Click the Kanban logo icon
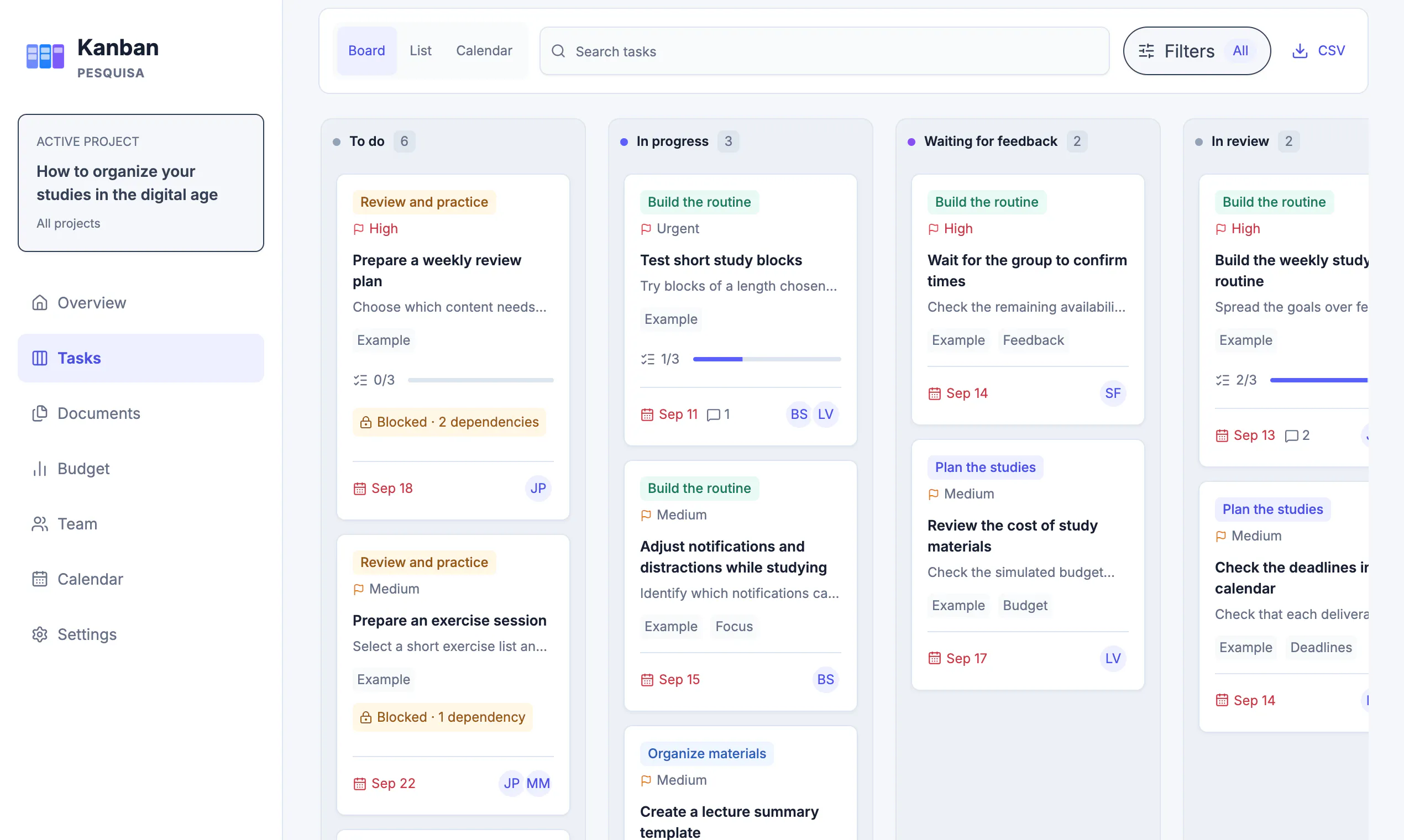 coord(45,56)
